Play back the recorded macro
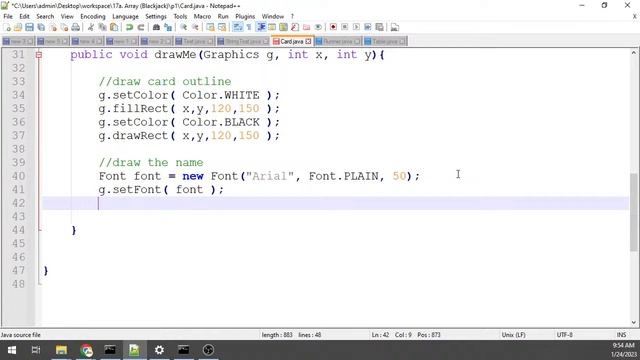Image resolution: width=640 pixels, height=360 pixels. coord(356,27)
